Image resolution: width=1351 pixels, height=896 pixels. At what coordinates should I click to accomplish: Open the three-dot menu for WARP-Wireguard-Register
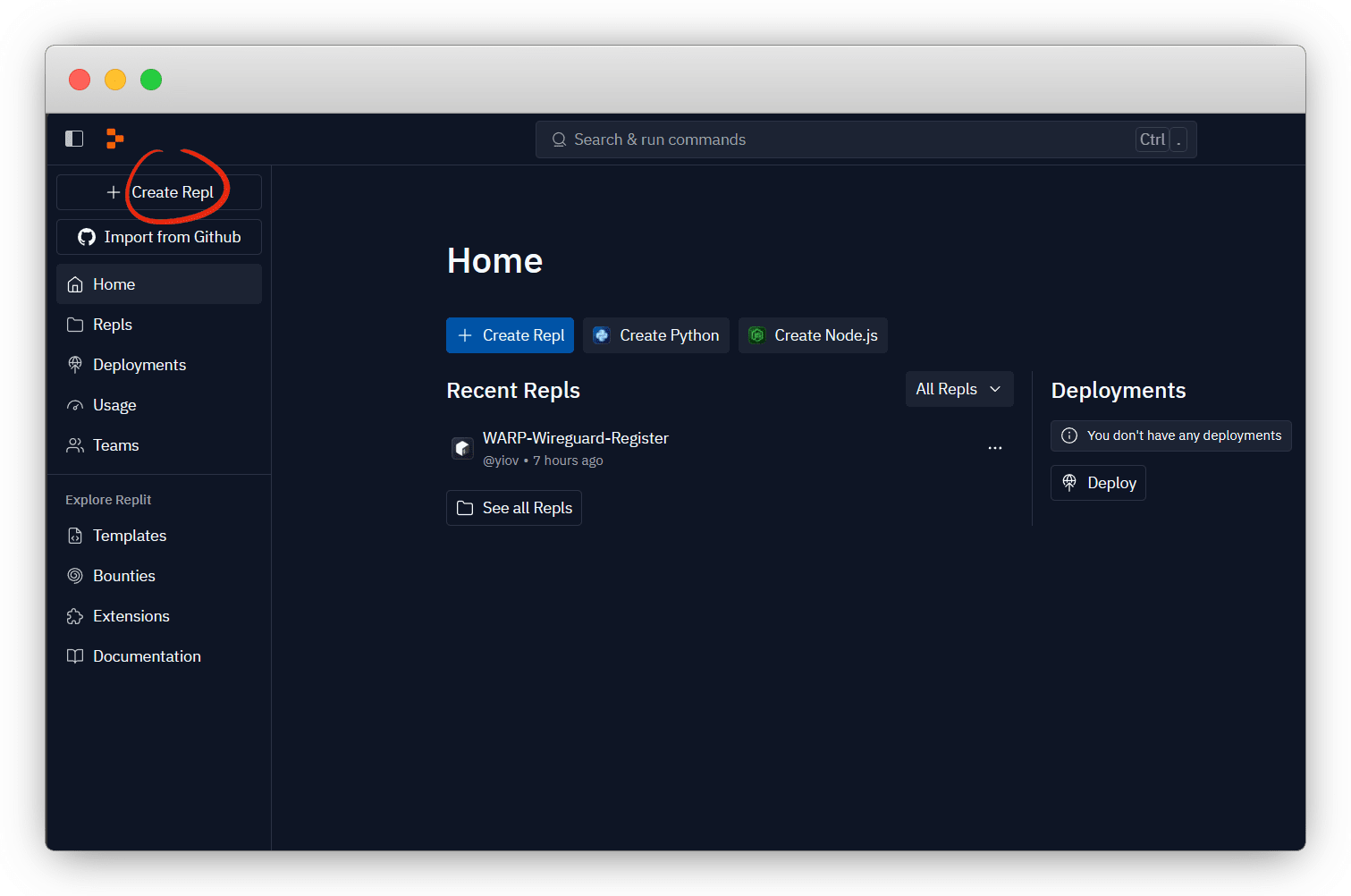(994, 448)
